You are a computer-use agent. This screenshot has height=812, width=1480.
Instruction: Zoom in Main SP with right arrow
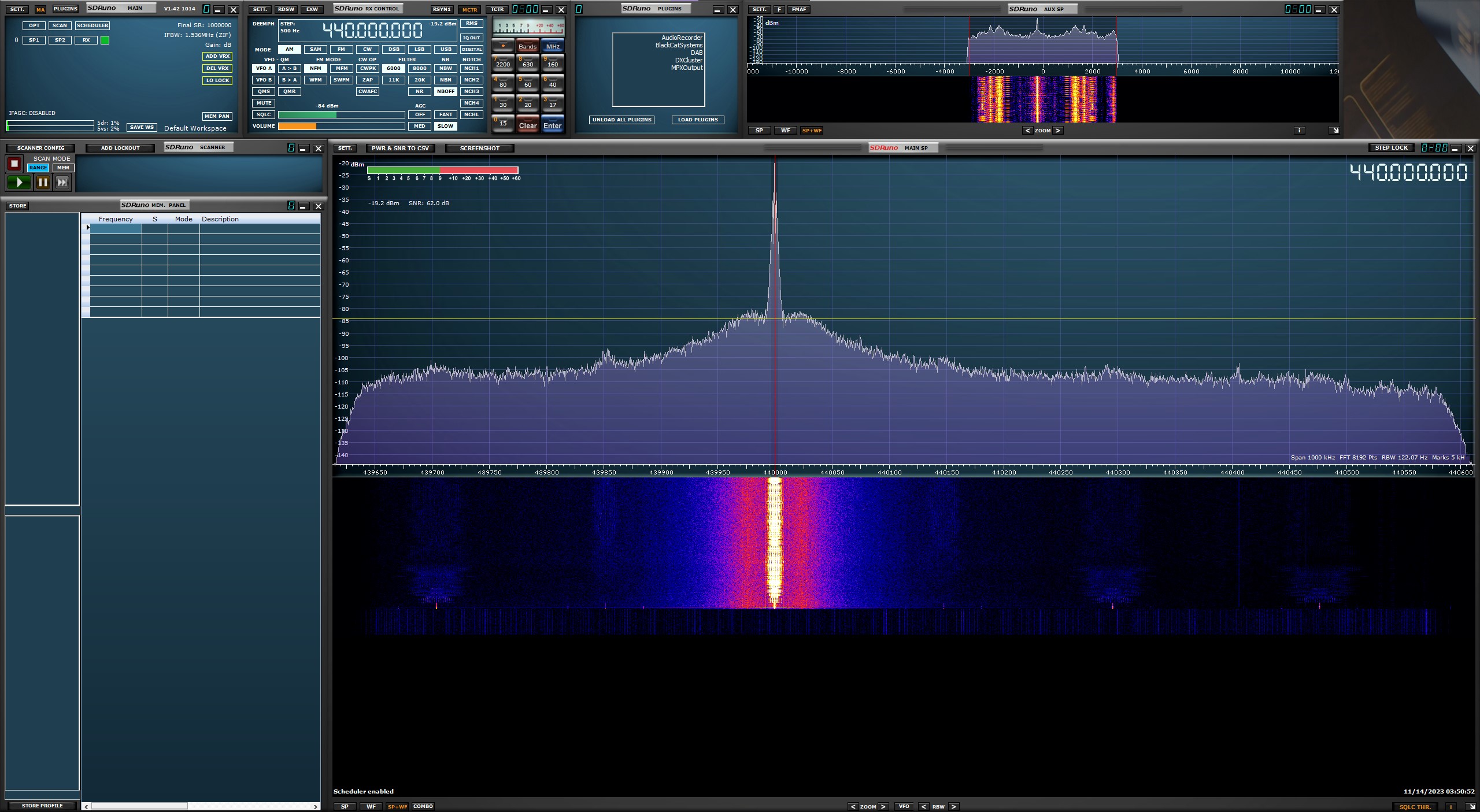883,807
